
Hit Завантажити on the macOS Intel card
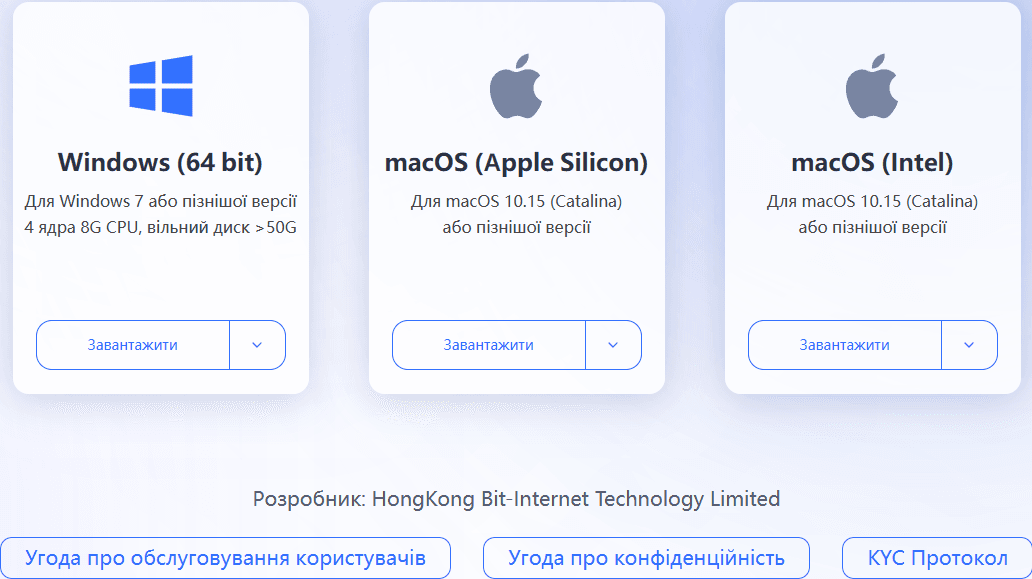tap(844, 345)
